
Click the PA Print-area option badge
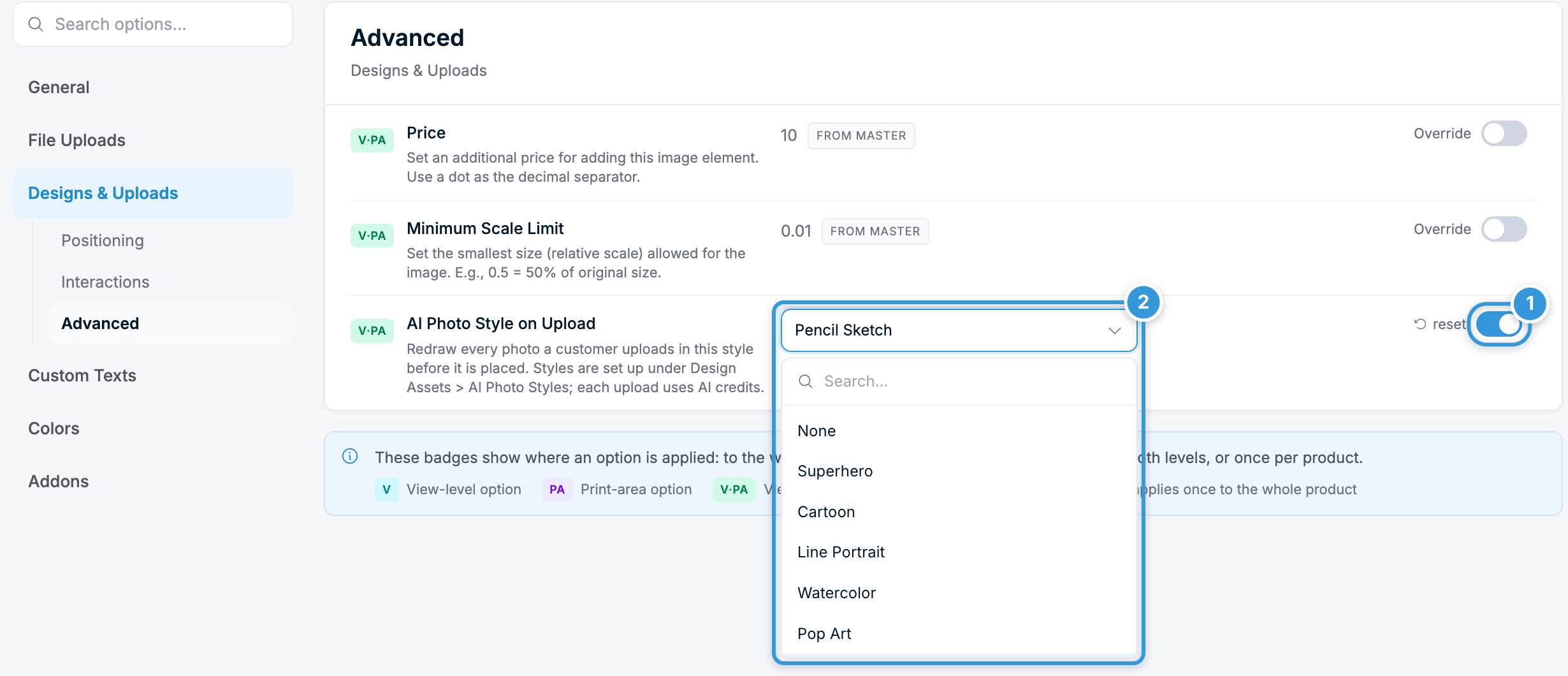[x=557, y=490]
